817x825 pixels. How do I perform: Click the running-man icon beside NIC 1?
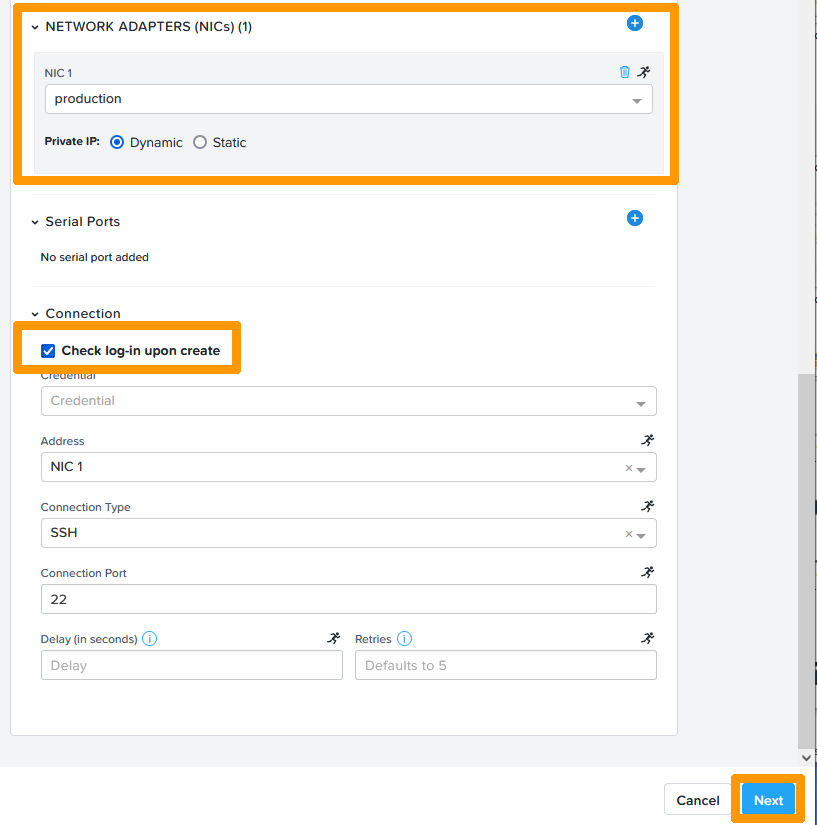click(644, 72)
